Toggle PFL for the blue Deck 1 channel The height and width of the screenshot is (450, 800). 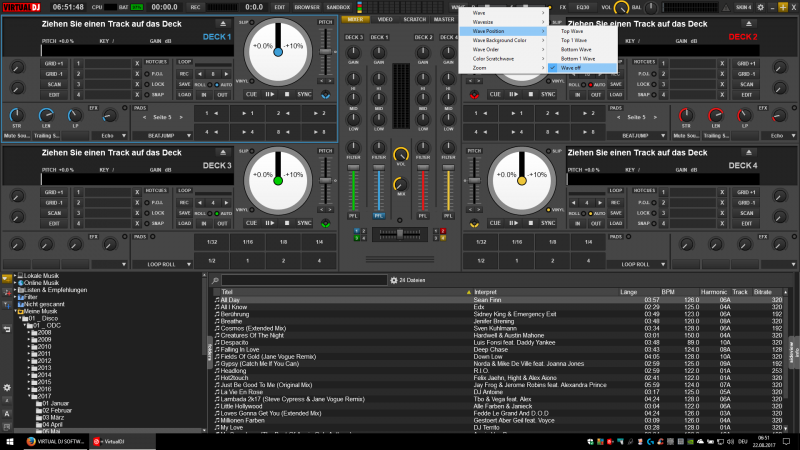tap(378, 216)
